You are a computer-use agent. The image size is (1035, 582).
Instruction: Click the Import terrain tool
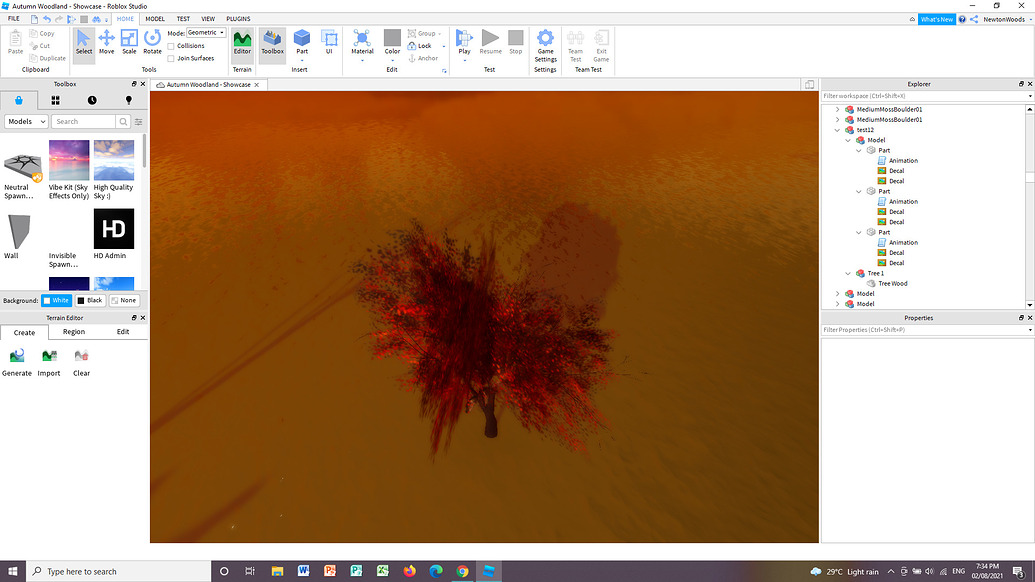pyautogui.click(x=49, y=362)
